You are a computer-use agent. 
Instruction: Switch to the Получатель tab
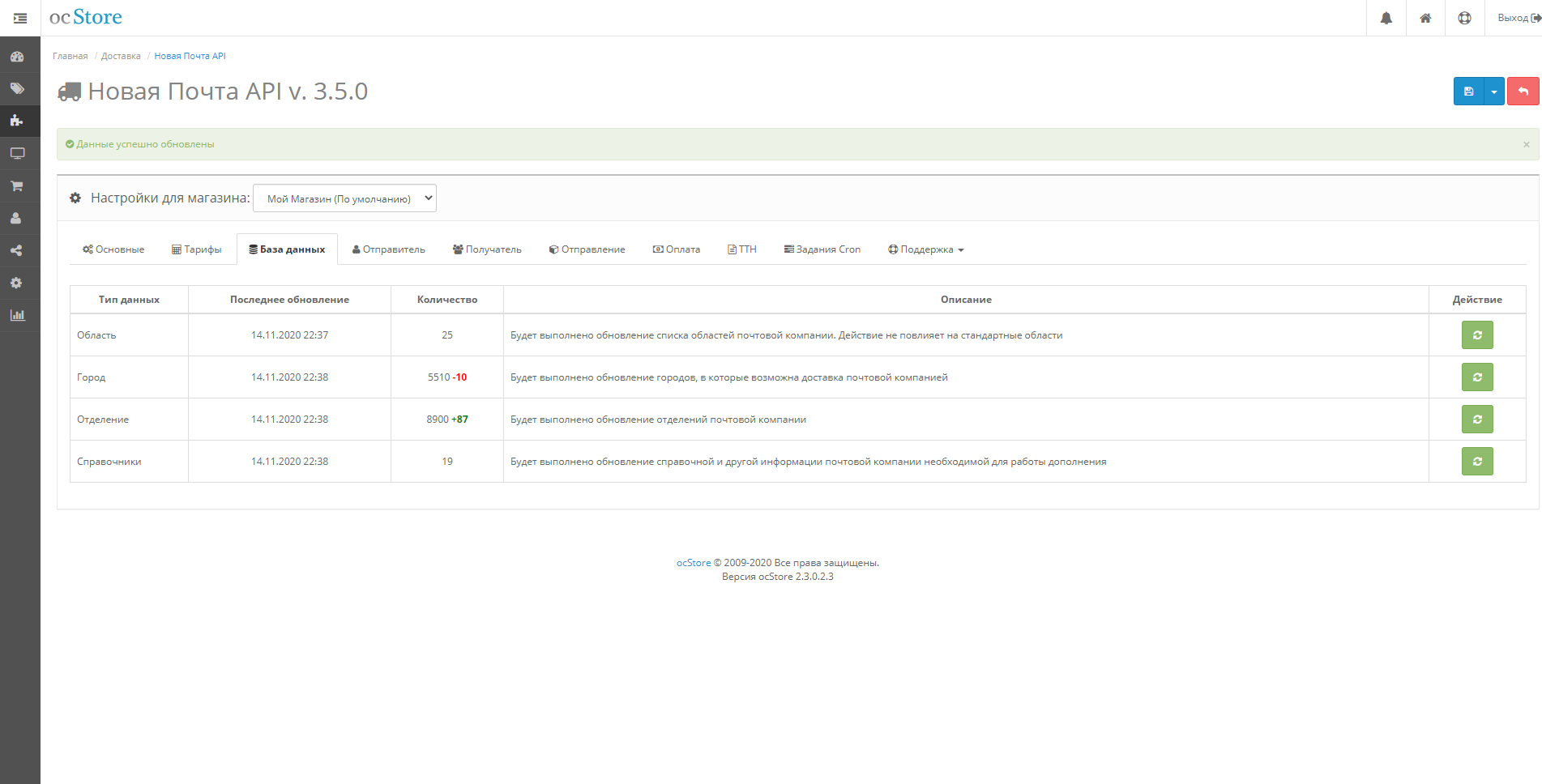(487, 249)
